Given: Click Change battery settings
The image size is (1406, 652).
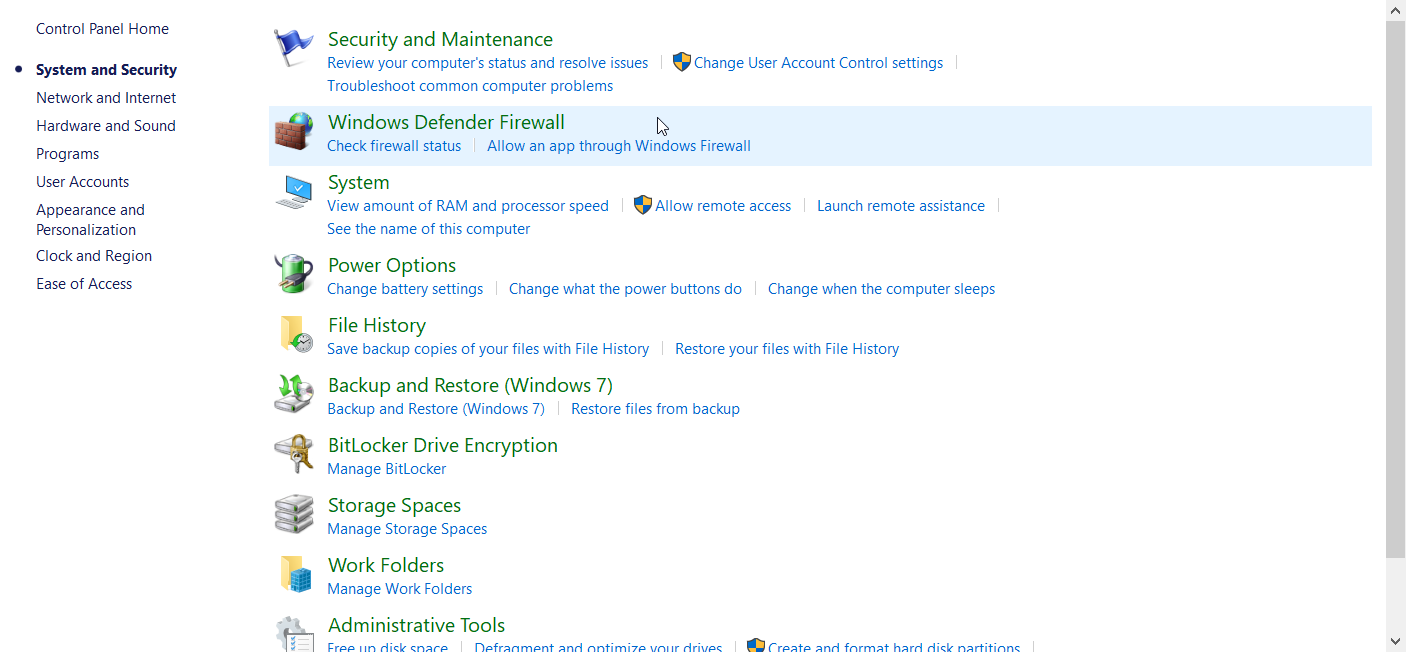Looking at the screenshot, I should tap(405, 289).
